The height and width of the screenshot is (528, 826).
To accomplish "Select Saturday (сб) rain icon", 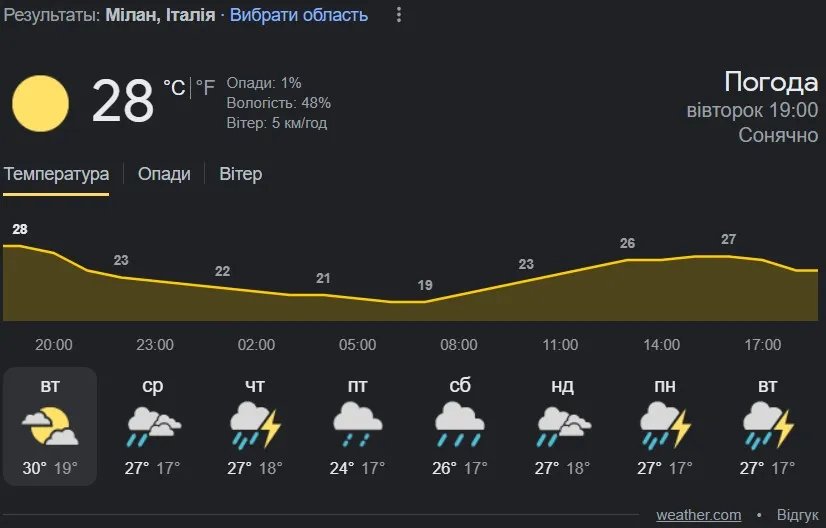I will point(459,425).
